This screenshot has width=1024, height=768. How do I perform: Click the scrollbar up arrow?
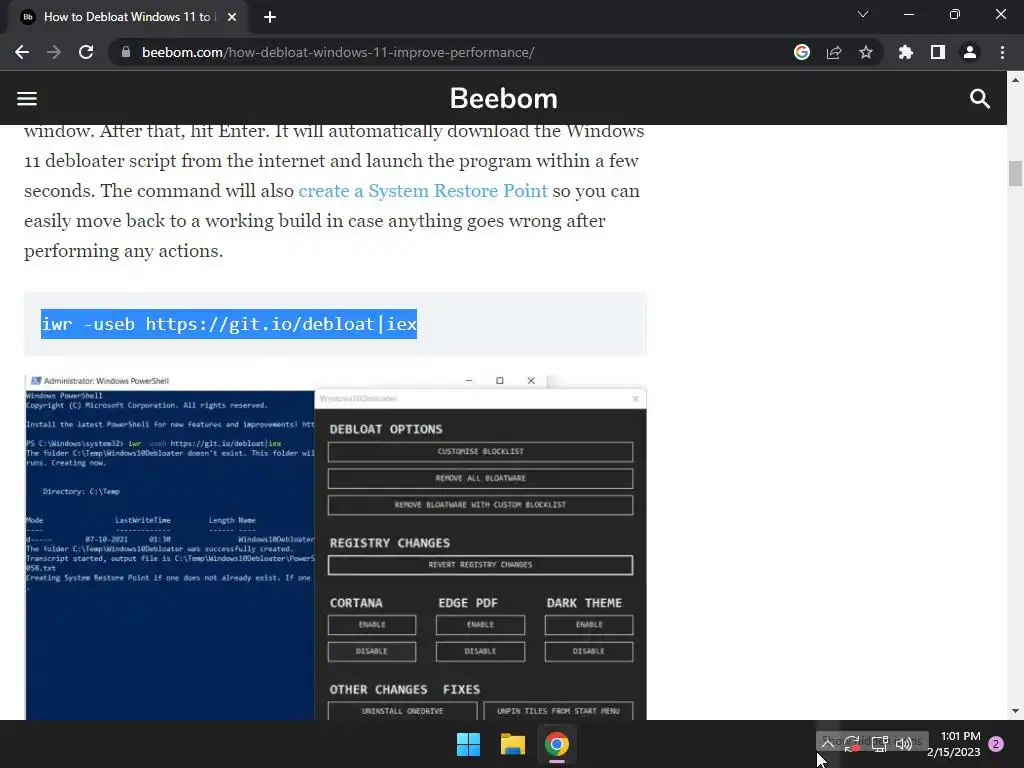[x=1015, y=80]
